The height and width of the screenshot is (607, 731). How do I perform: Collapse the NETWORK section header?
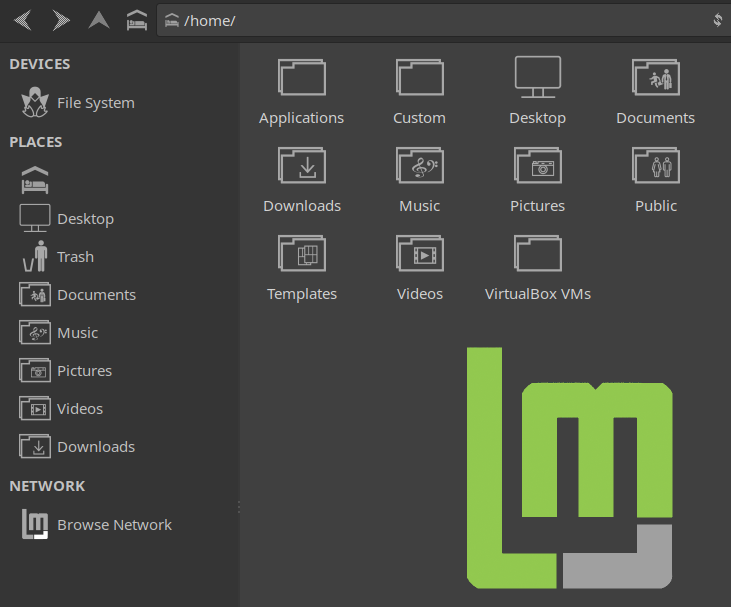tap(47, 486)
